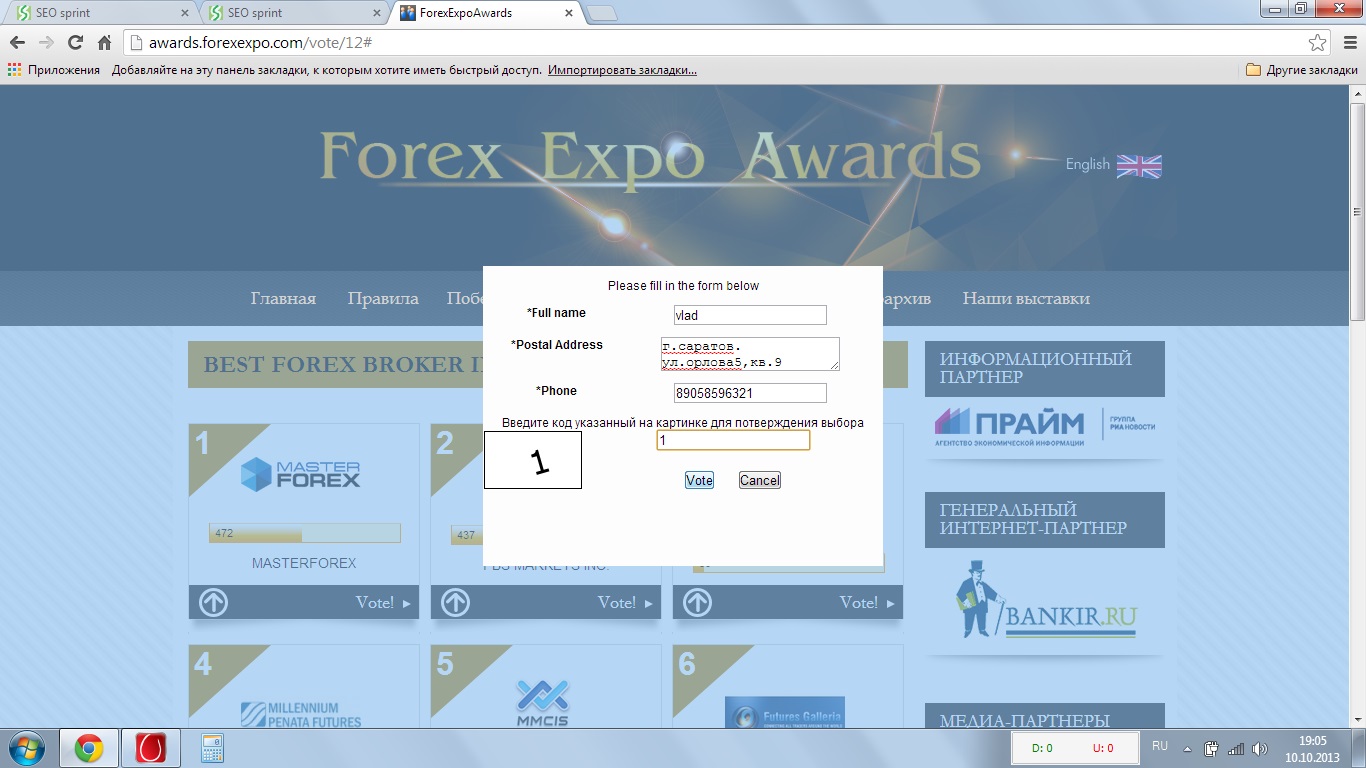Viewport: 1366px width, 768px height.
Task: Click the Phone input field
Action: tap(750, 393)
